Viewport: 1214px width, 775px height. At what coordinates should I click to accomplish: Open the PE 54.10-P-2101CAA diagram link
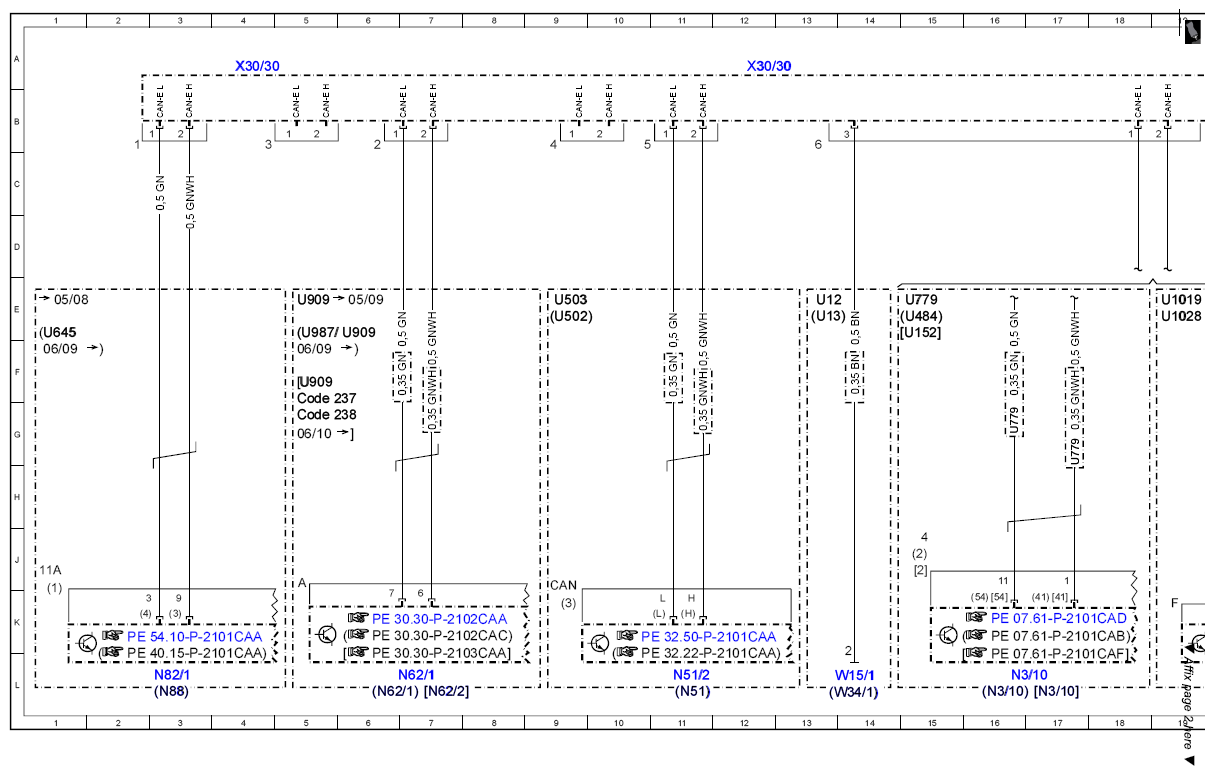[195, 636]
